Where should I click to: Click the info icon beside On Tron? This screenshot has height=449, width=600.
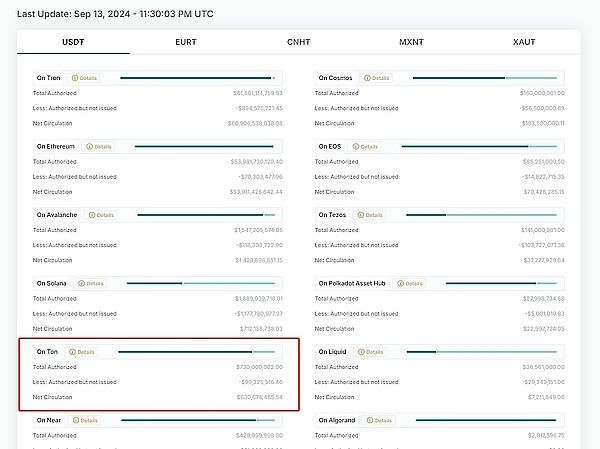tap(75, 78)
